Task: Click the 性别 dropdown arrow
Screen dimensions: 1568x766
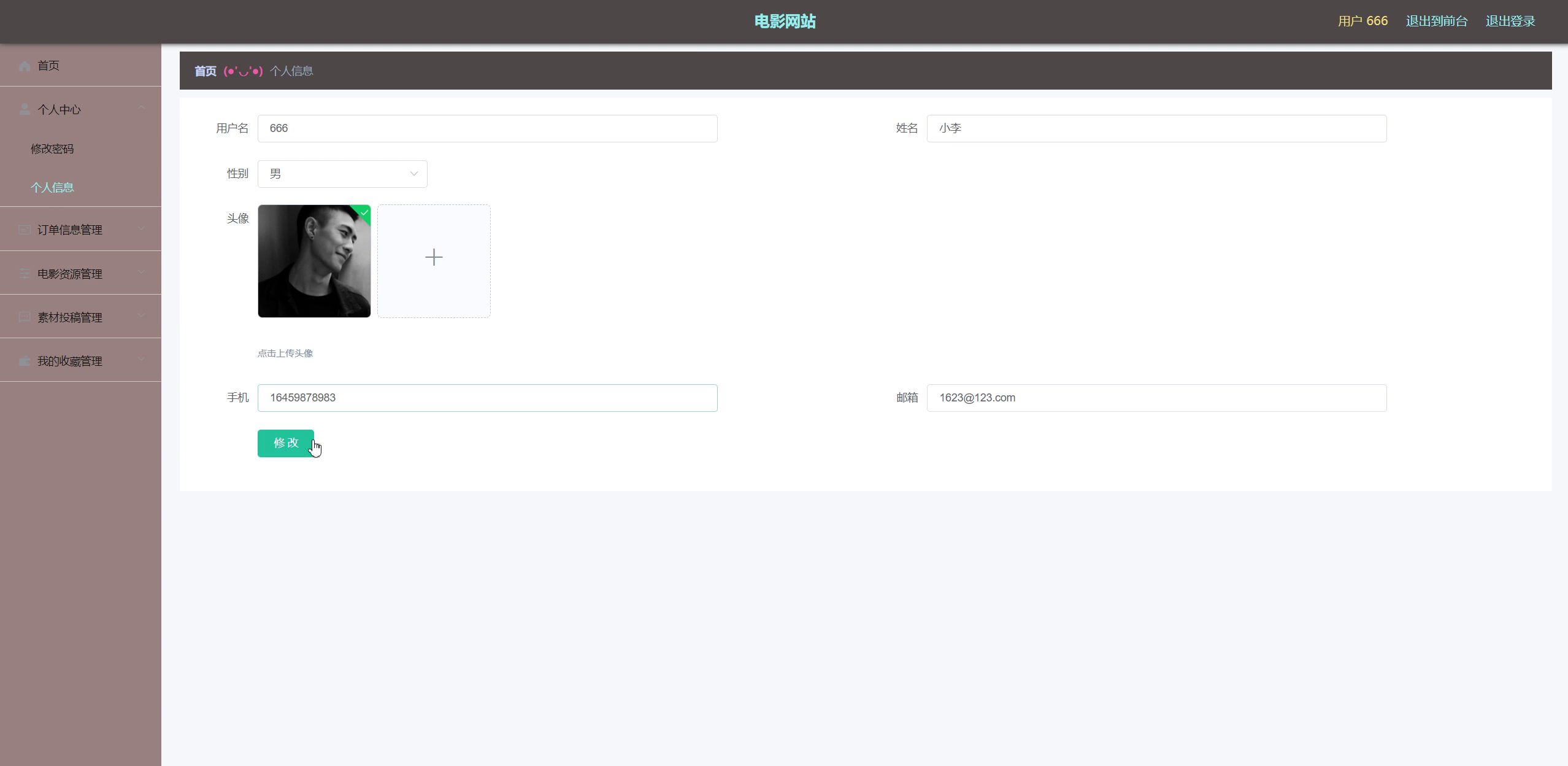Action: coord(414,174)
